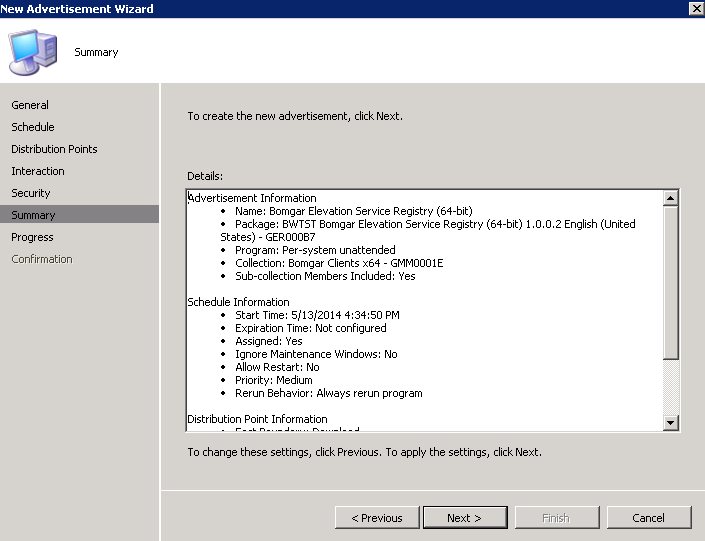
Task: Click the 'Advertisement Information' heading
Action: (x=252, y=198)
